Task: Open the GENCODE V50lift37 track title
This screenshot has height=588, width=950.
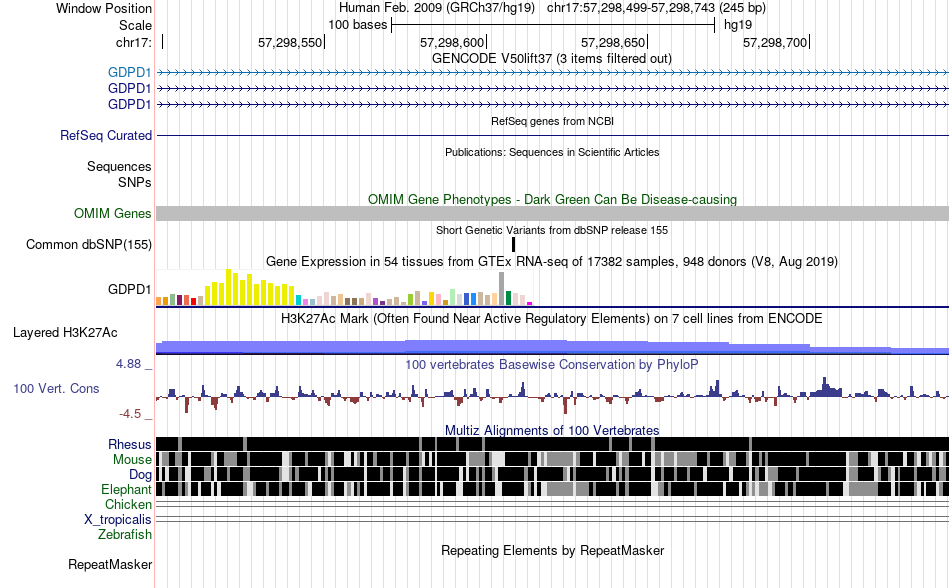Action: click(551, 59)
